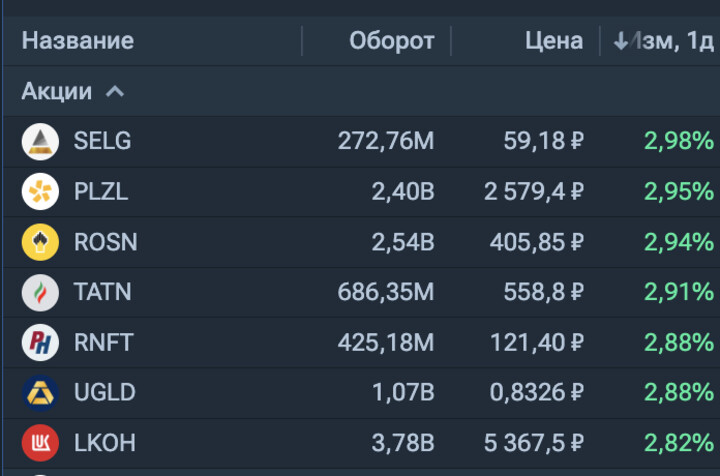Click the Акции group label
The height and width of the screenshot is (476, 720).
tap(57, 92)
